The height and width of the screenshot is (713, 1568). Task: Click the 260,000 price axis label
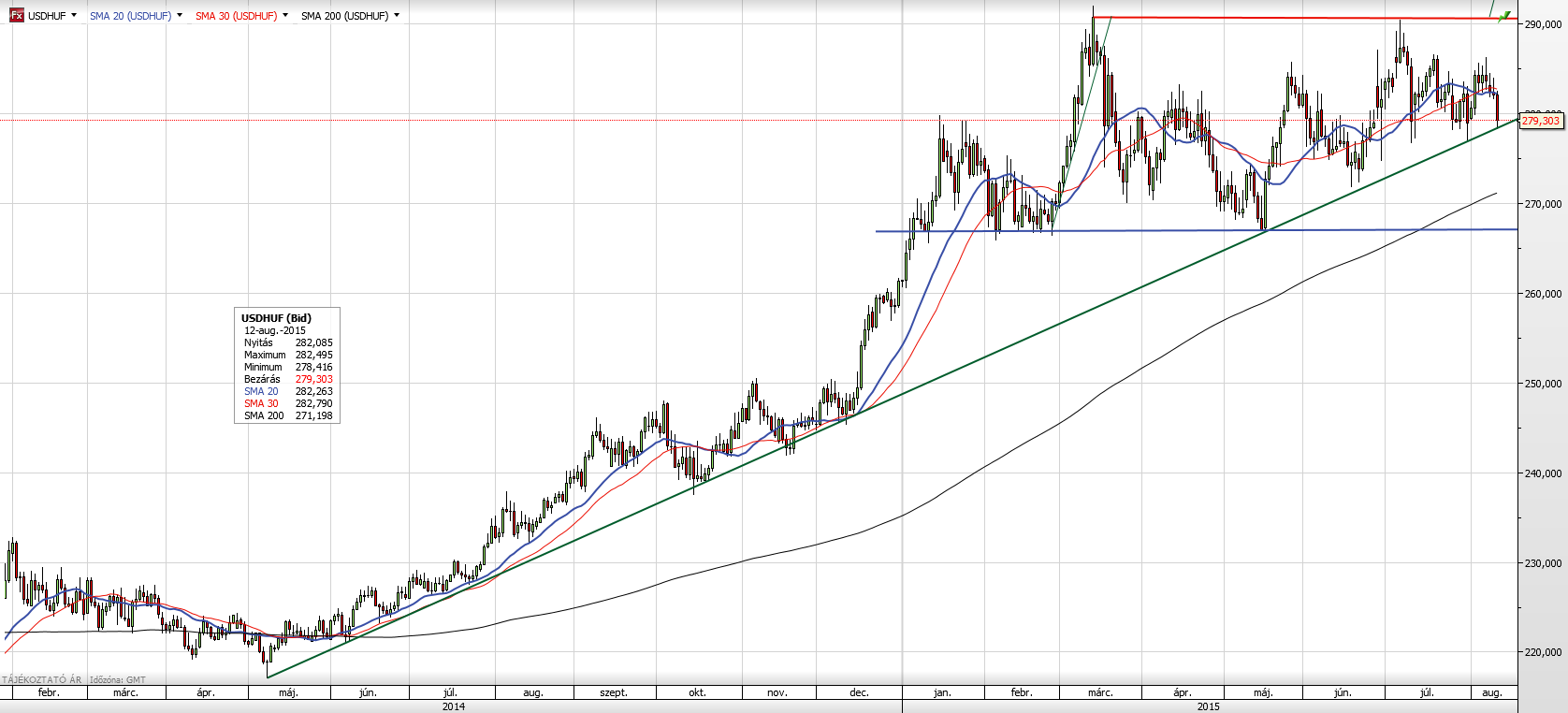point(1543,294)
